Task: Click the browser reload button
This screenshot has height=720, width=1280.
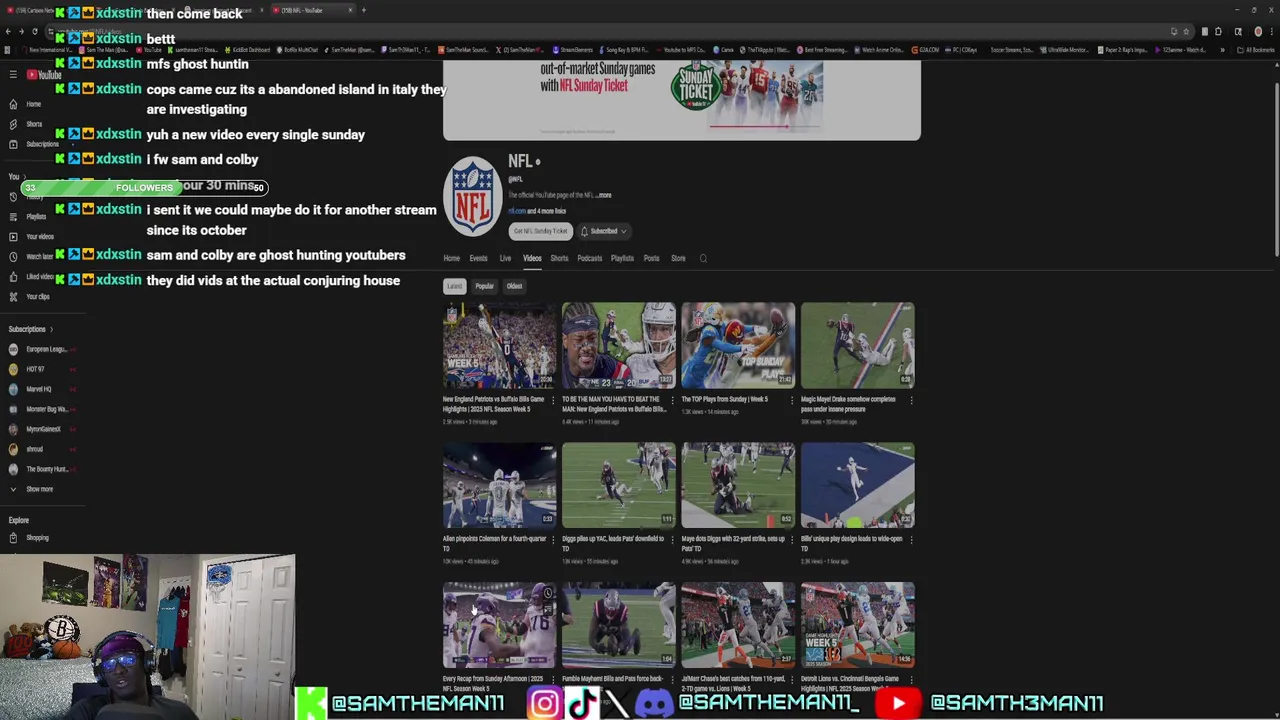Action: [35, 32]
